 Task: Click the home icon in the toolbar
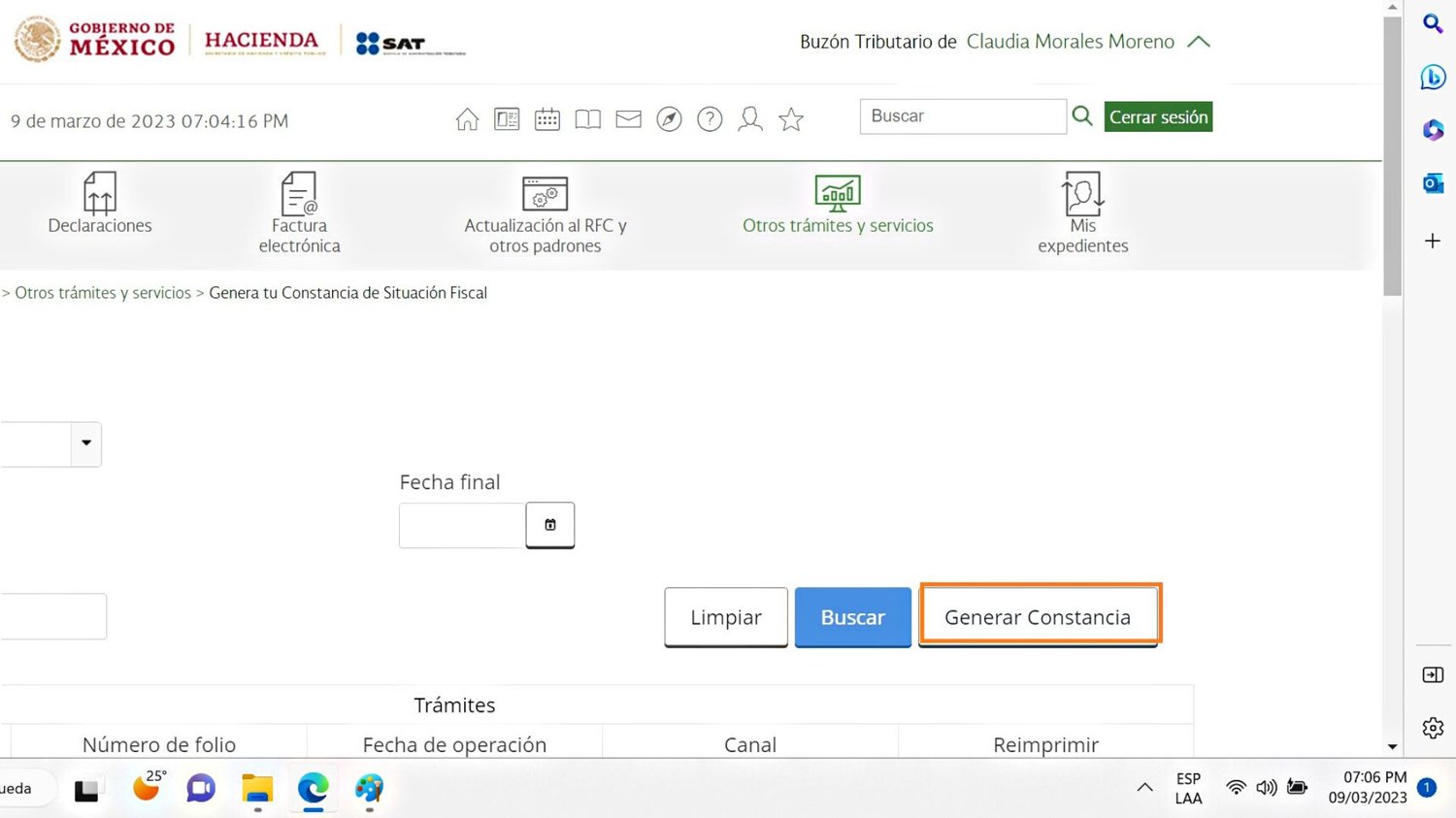click(467, 119)
